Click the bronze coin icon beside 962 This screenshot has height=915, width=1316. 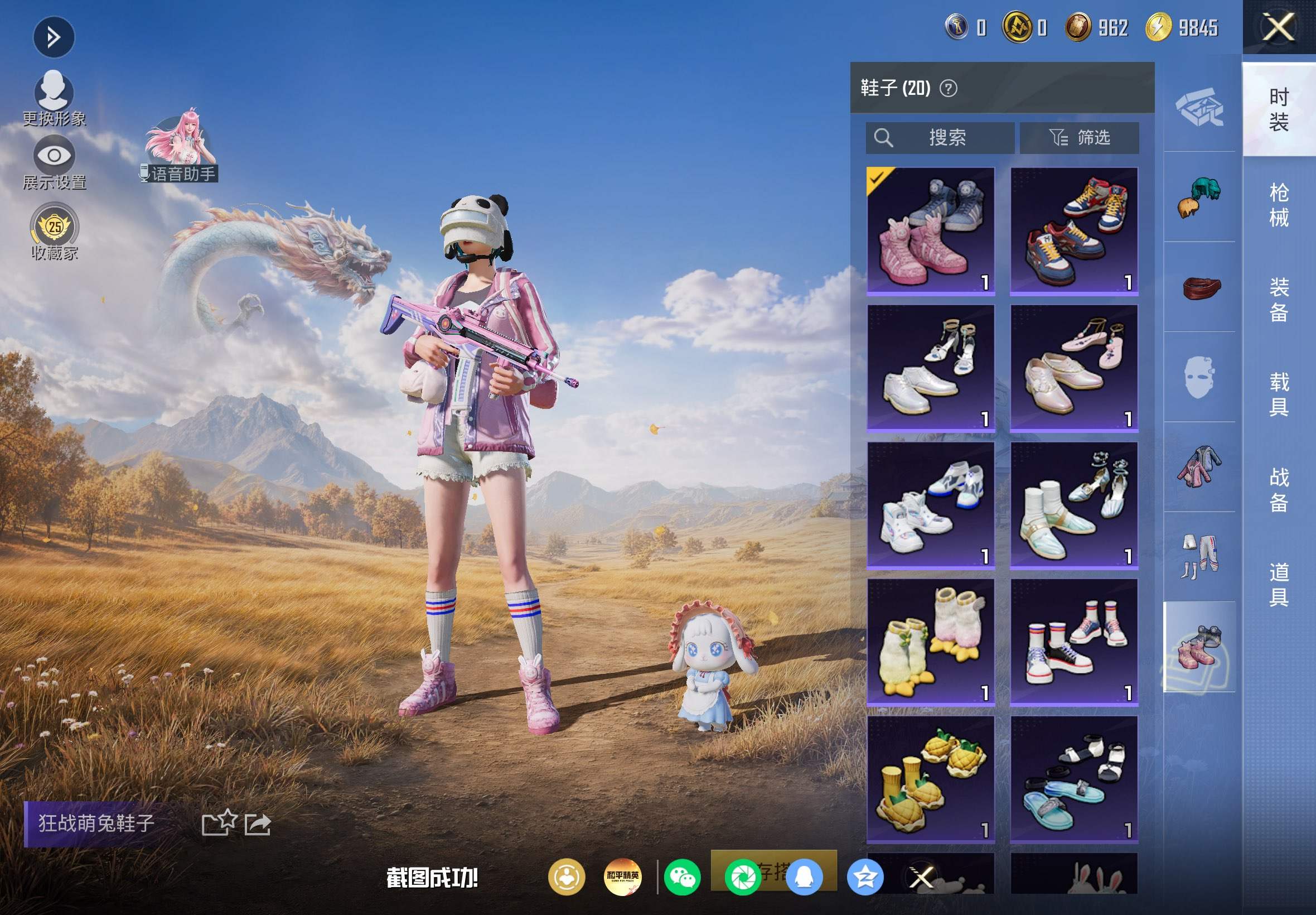pos(1078,27)
